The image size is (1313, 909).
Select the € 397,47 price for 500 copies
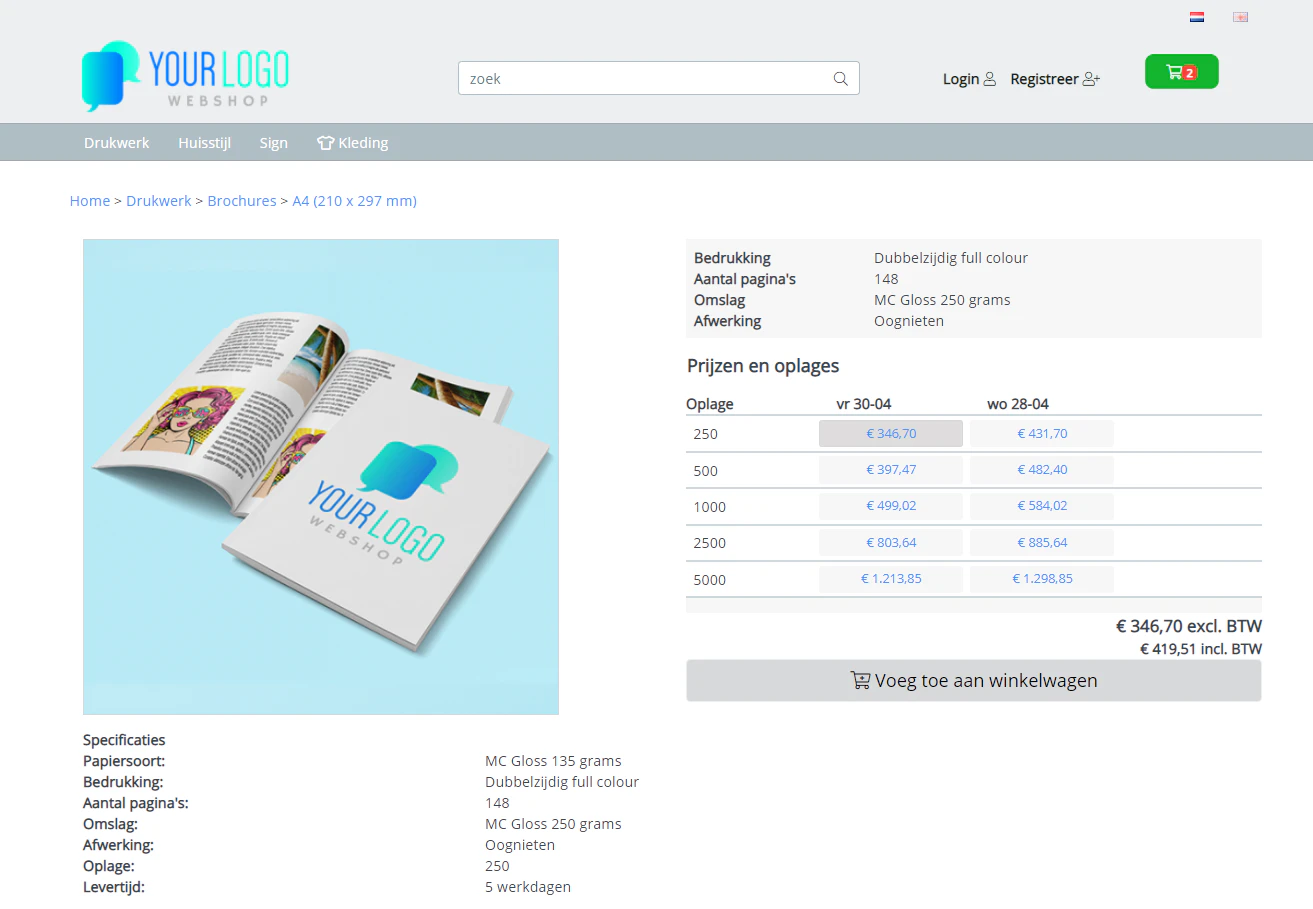[x=890, y=469]
